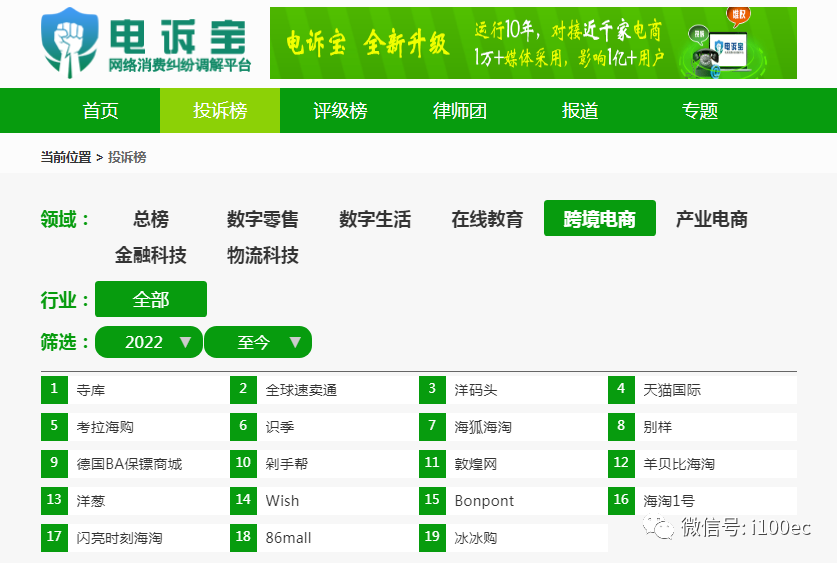This screenshot has height=563, width=837.
Task: Choose the 数字零售 domain filter
Action: click(263, 219)
